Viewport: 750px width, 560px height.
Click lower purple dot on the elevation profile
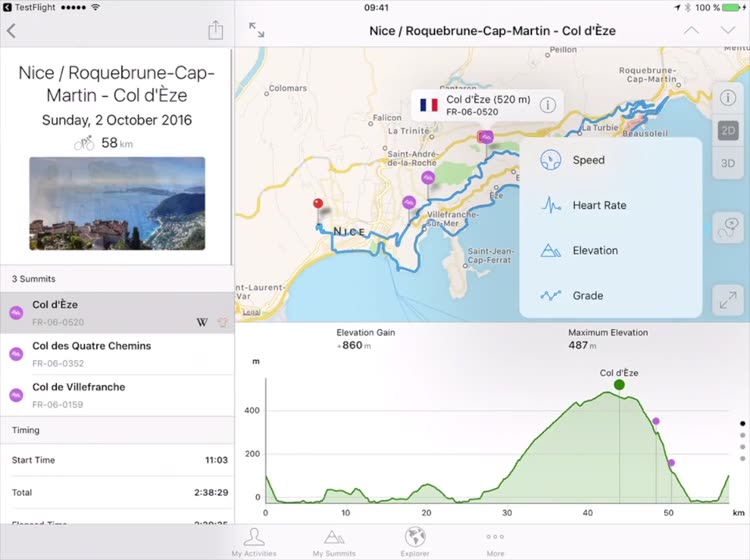671,462
